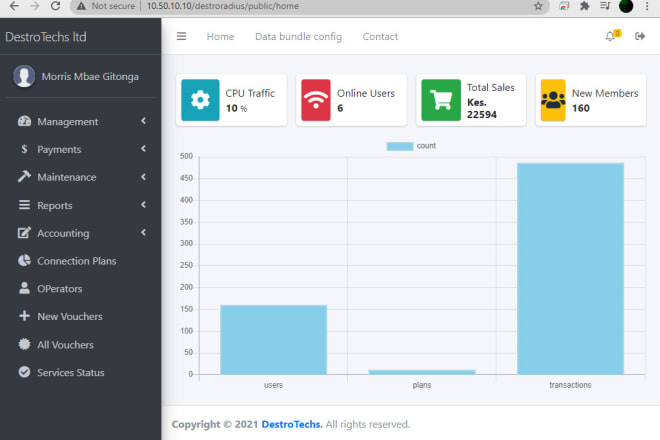Expand the Maintenance submenu chevron

pyautogui.click(x=144, y=177)
